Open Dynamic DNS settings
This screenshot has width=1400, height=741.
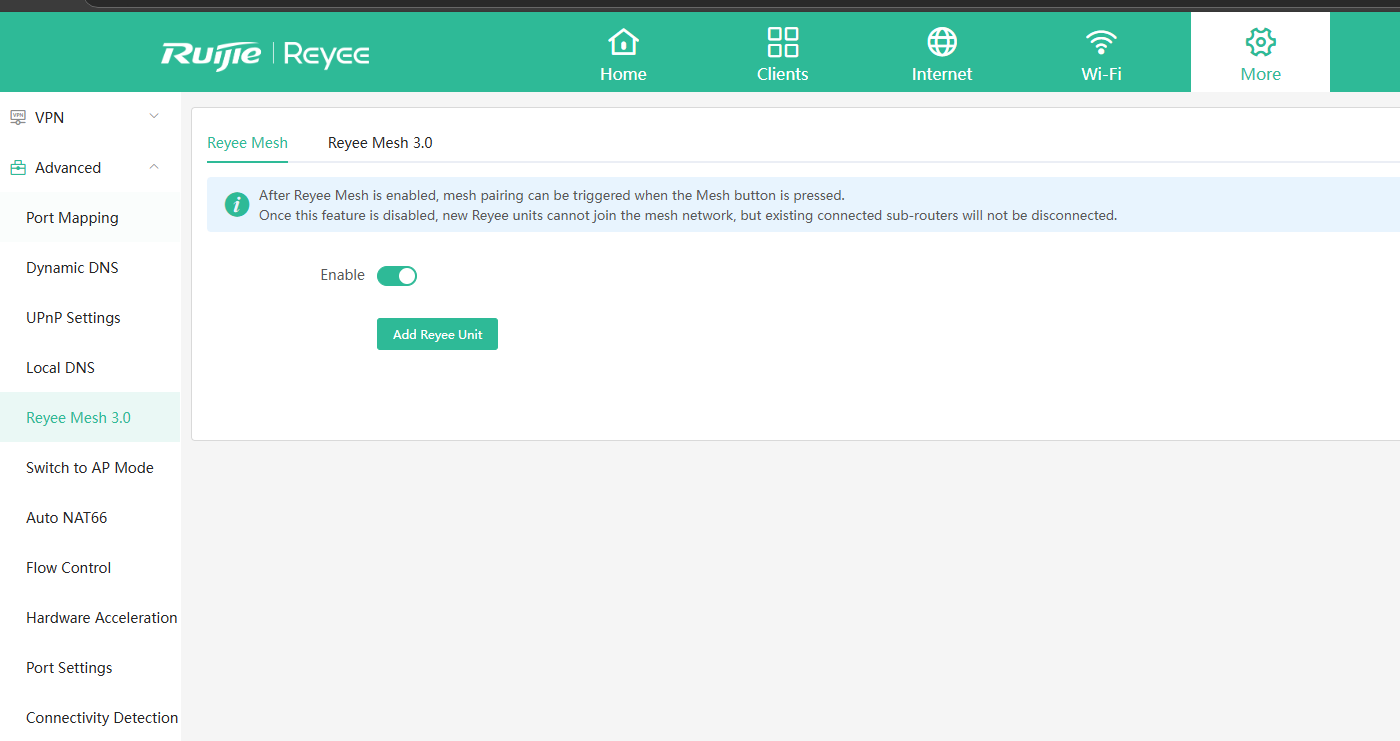pos(90,268)
